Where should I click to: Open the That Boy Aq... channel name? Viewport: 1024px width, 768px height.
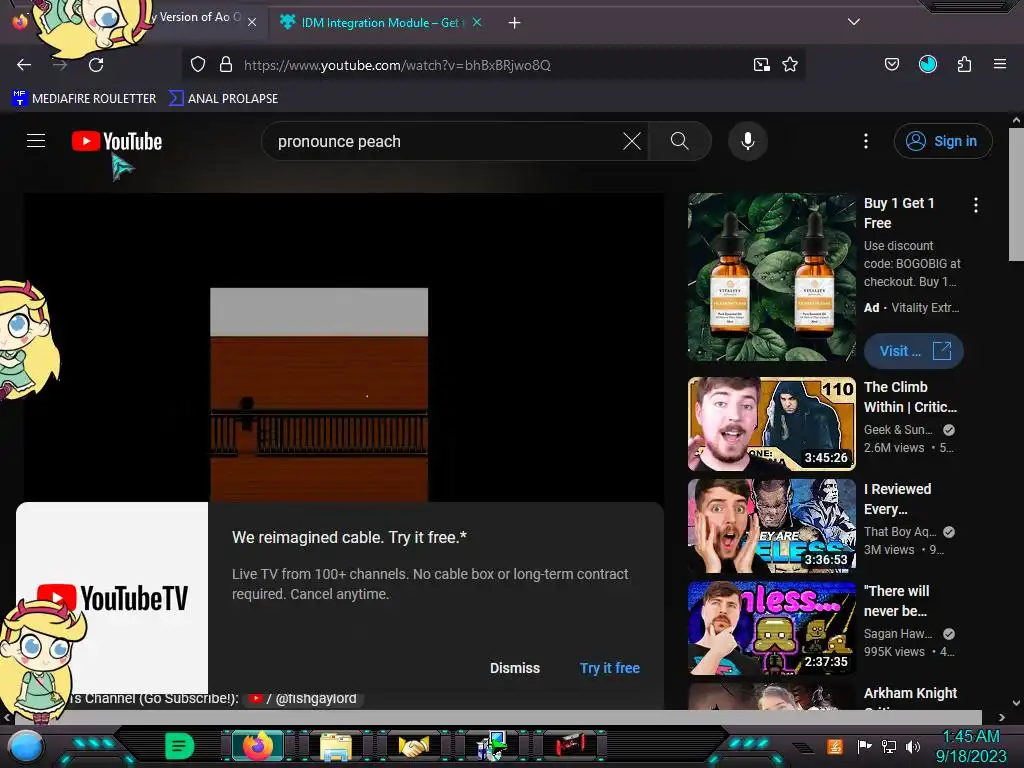900,532
